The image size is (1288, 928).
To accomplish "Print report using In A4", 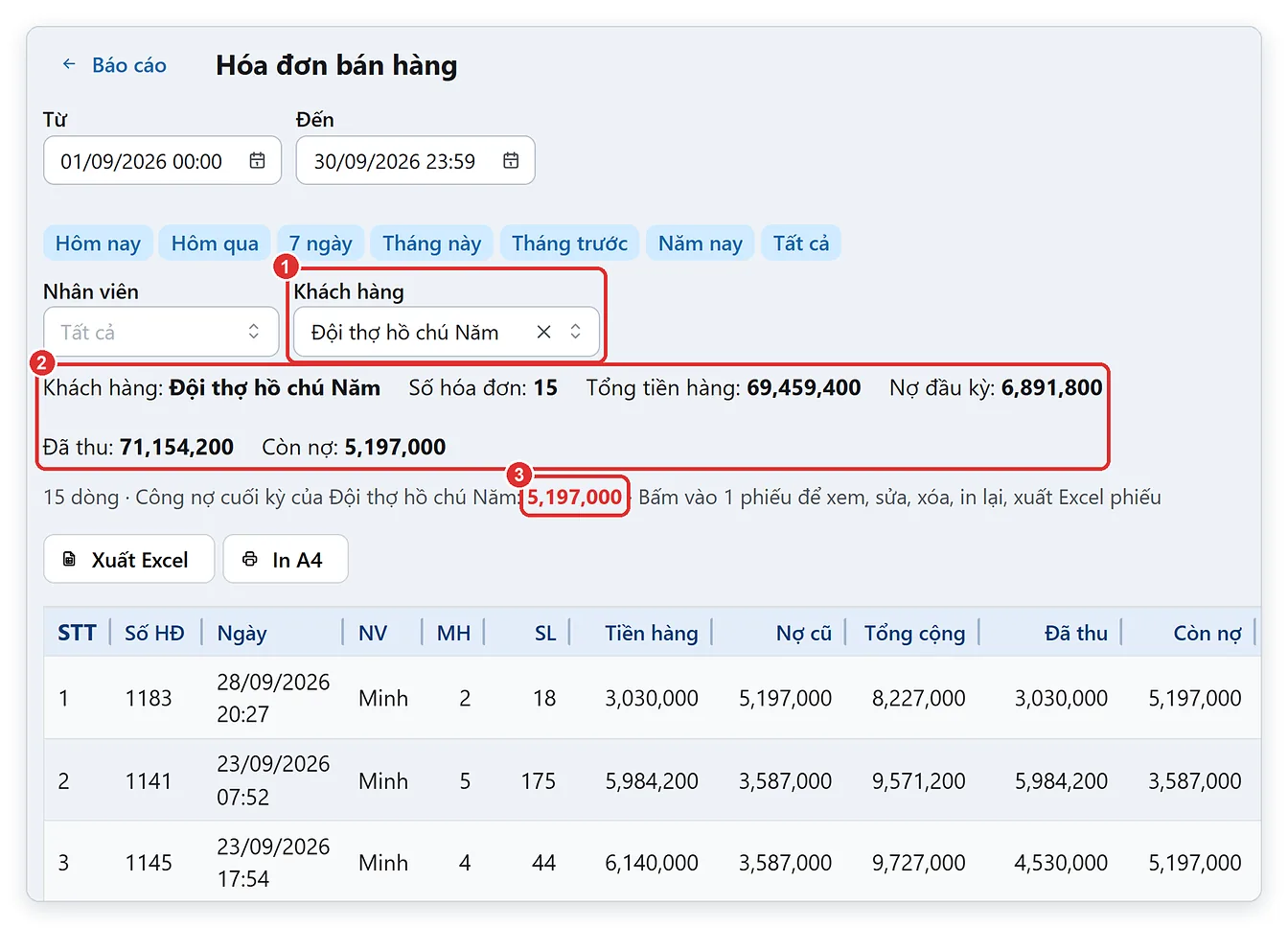I will (286, 559).
